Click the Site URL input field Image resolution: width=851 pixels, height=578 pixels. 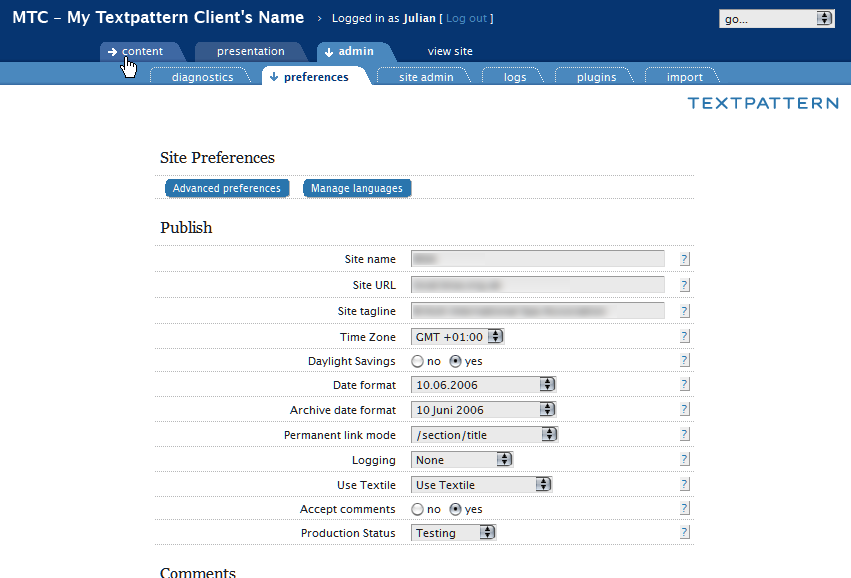(x=538, y=285)
